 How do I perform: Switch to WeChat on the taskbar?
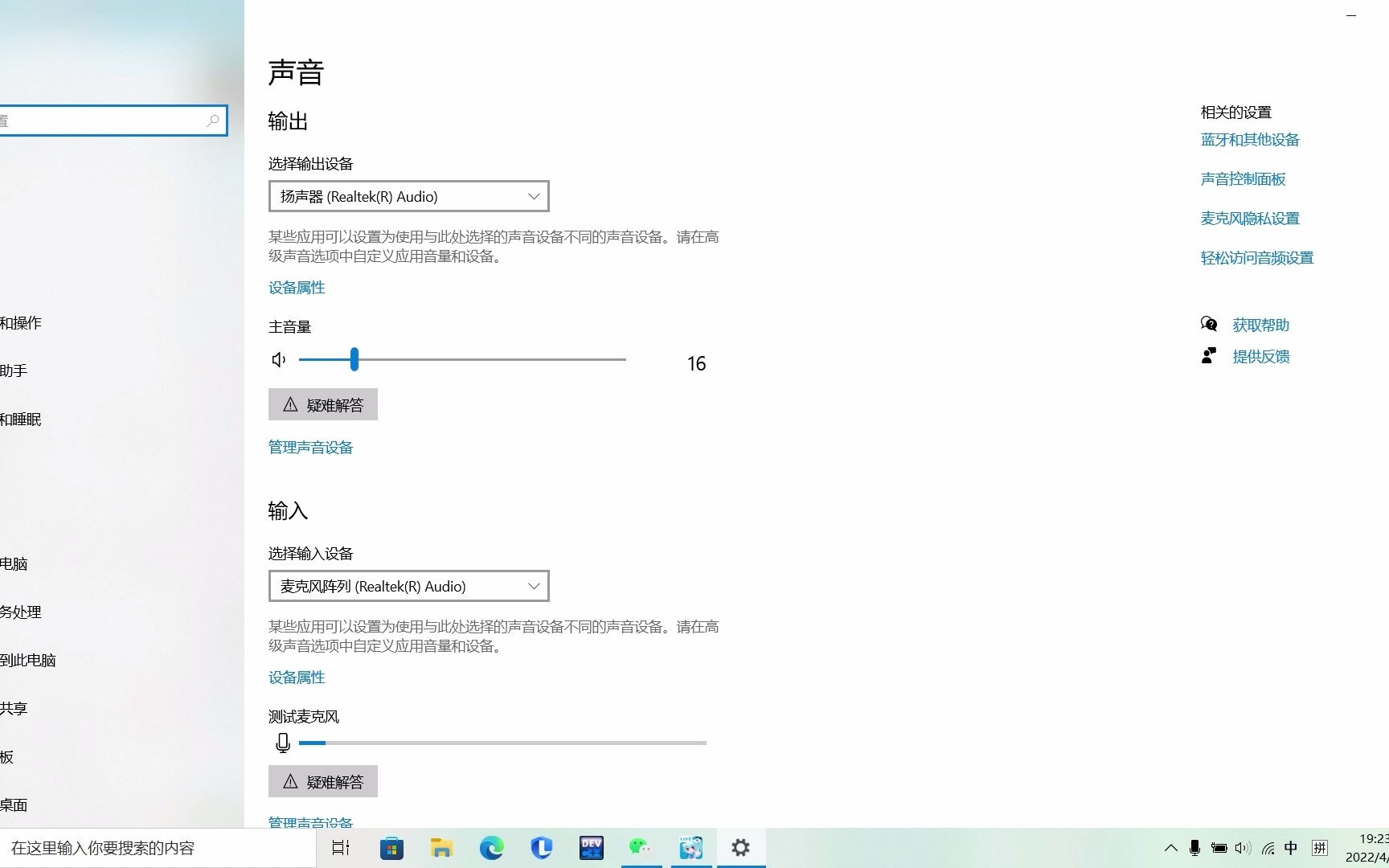pos(641,847)
